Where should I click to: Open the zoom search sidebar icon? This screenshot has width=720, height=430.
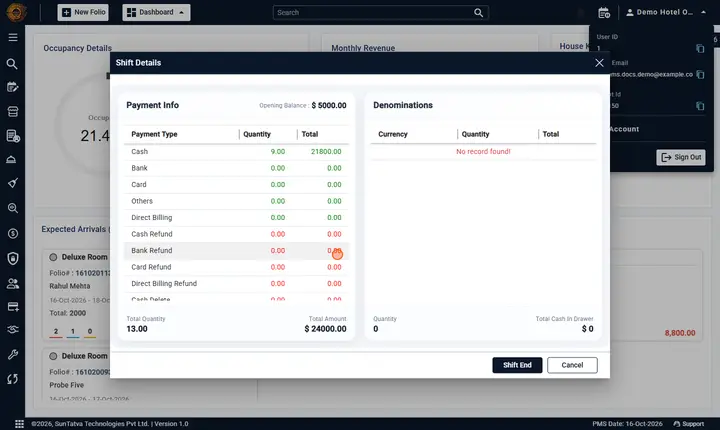[x=13, y=208]
